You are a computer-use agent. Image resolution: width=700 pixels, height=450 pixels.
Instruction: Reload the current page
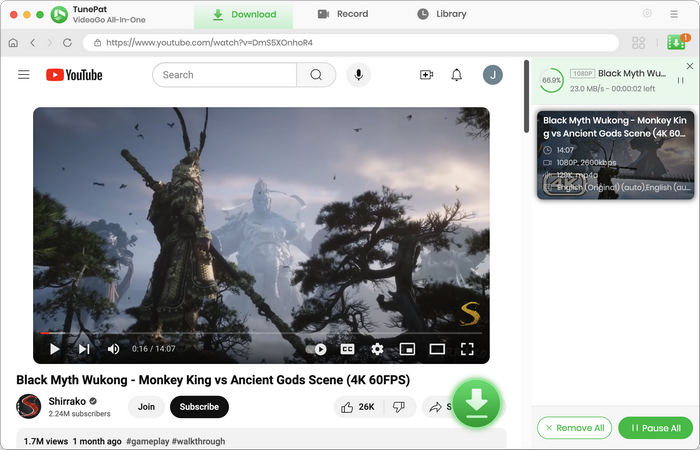pyautogui.click(x=67, y=43)
